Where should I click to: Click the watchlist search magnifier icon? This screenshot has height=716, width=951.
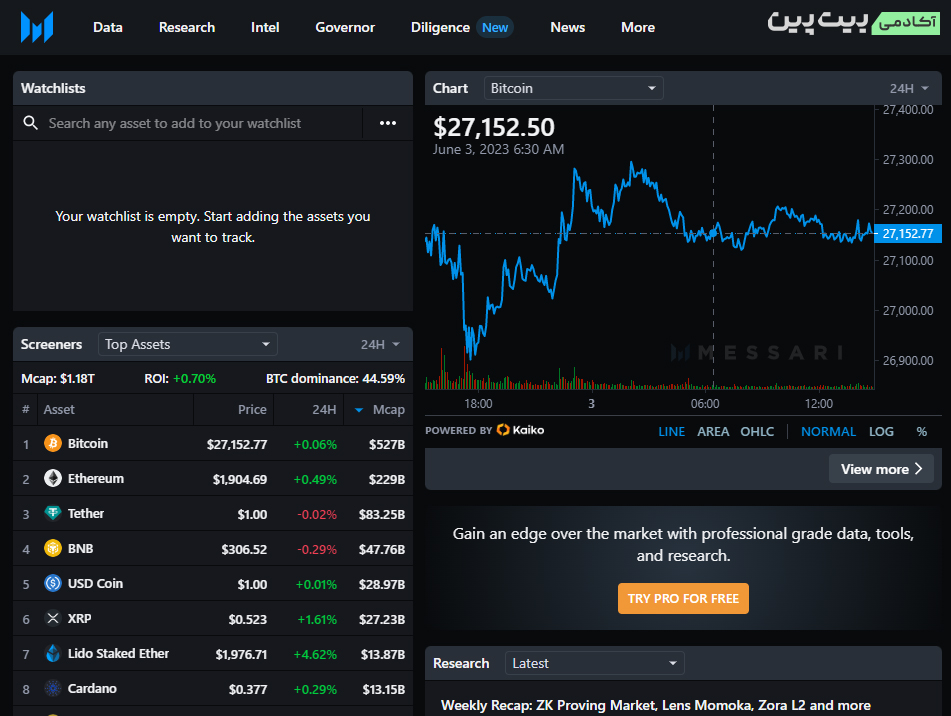pos(30,123)
